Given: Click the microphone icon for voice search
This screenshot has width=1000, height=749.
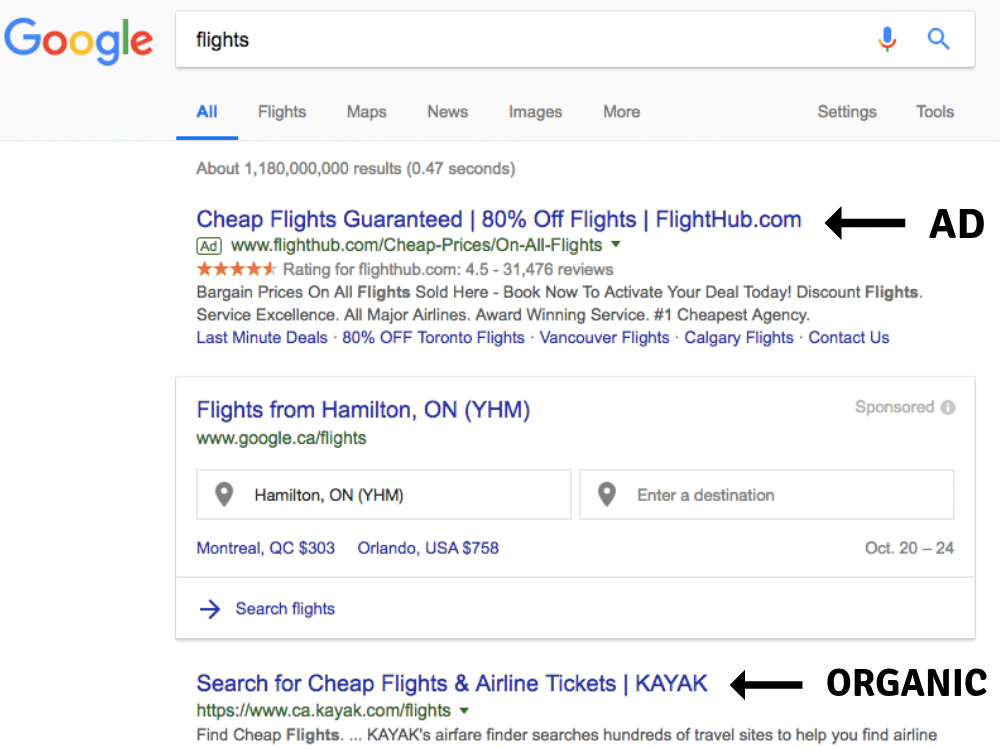Looking at the screenshot, I should tap(887, 39).
